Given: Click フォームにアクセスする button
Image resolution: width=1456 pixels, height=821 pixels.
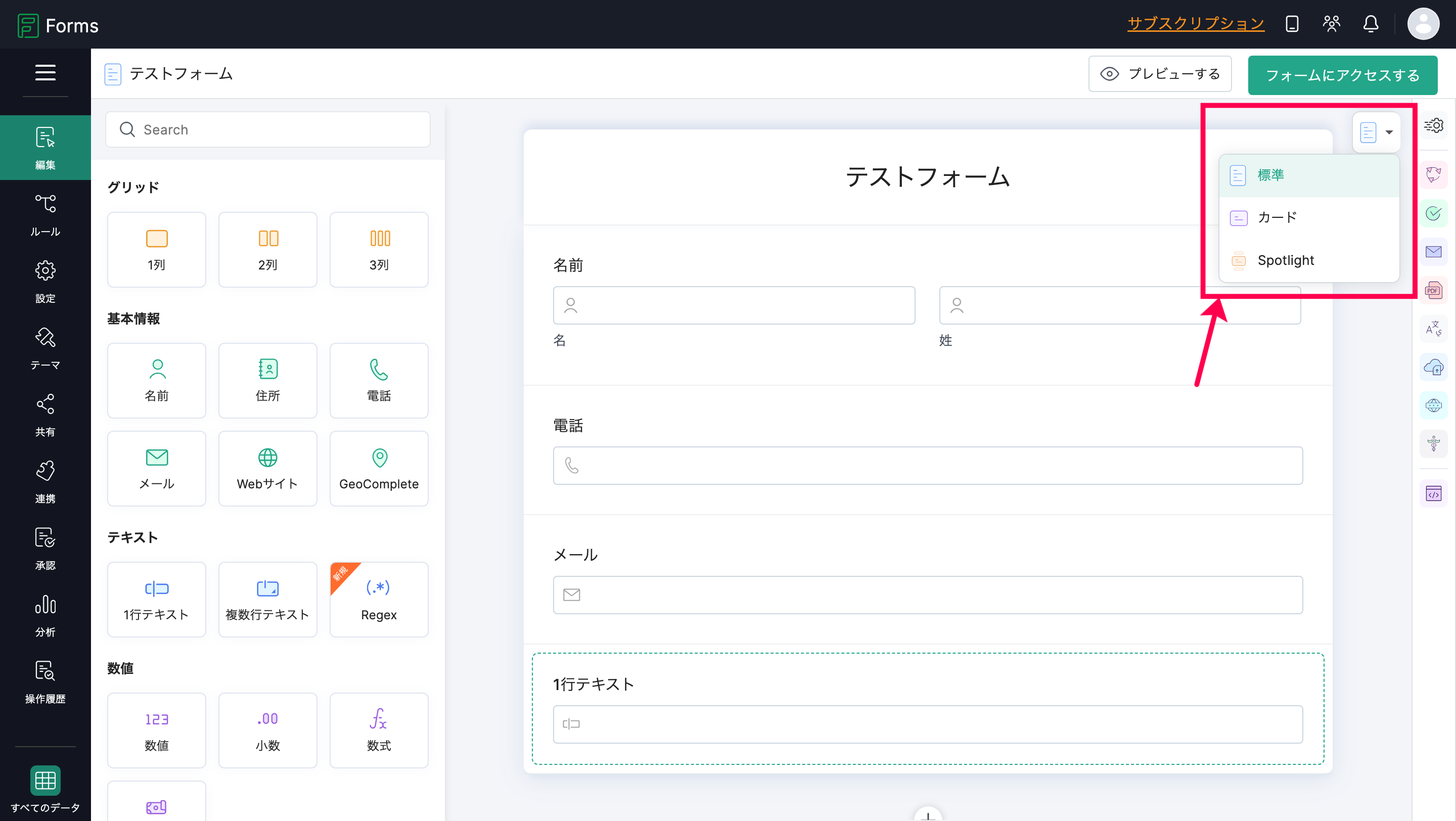Looking at the screenshot, I should pyautogui.click(x=1342, y=75).
